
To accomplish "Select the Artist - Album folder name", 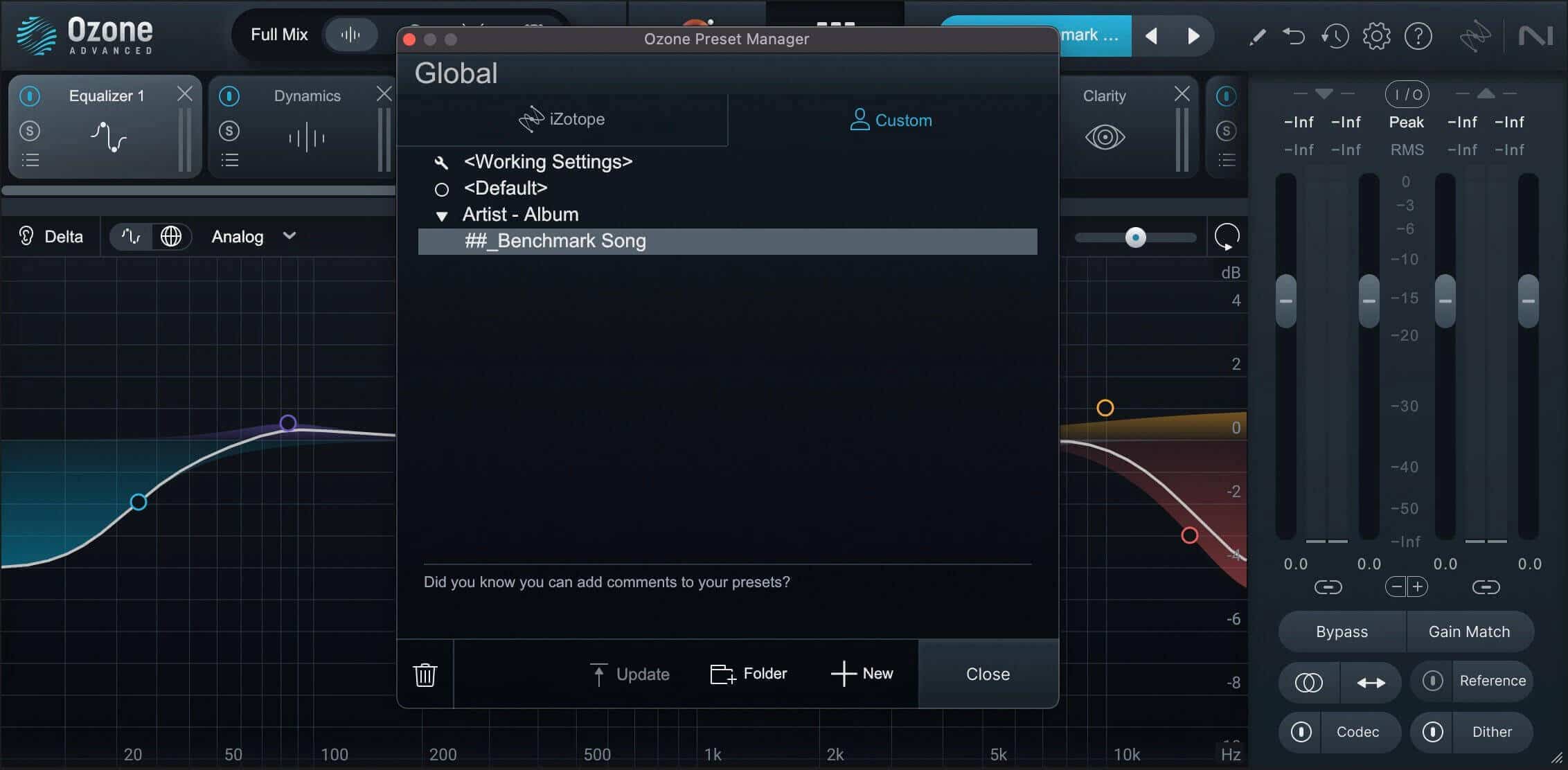I will (x=521, y=215).
